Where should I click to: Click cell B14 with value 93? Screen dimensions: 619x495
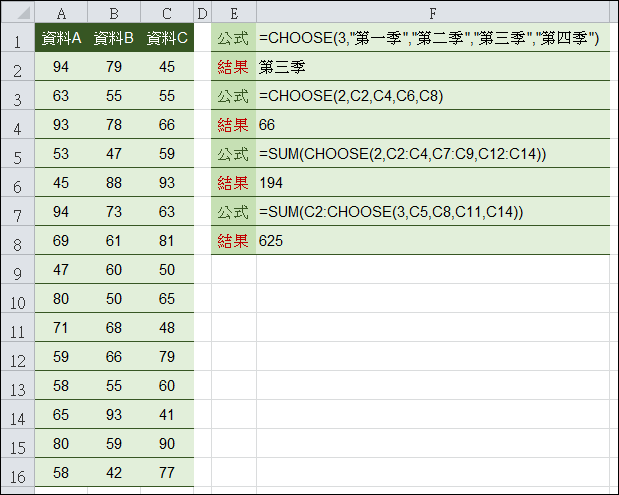point(114,414)
